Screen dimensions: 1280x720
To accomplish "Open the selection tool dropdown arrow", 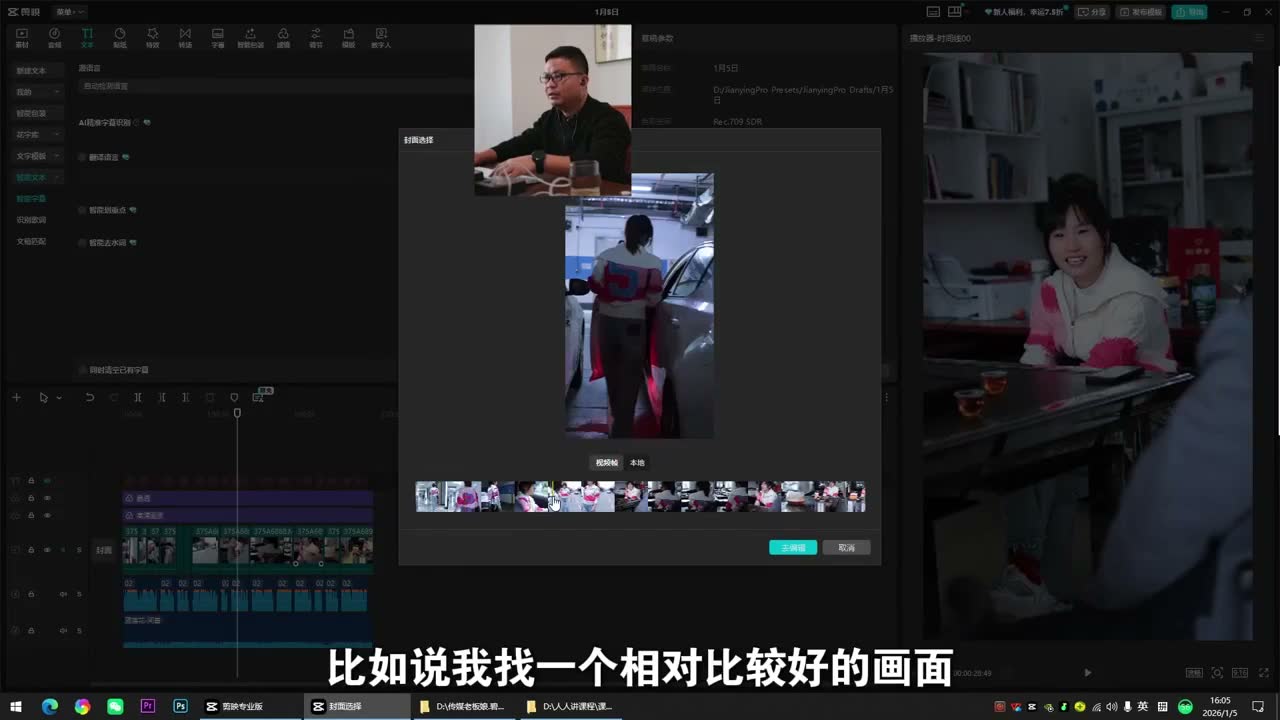I will (x=59, y=398).
